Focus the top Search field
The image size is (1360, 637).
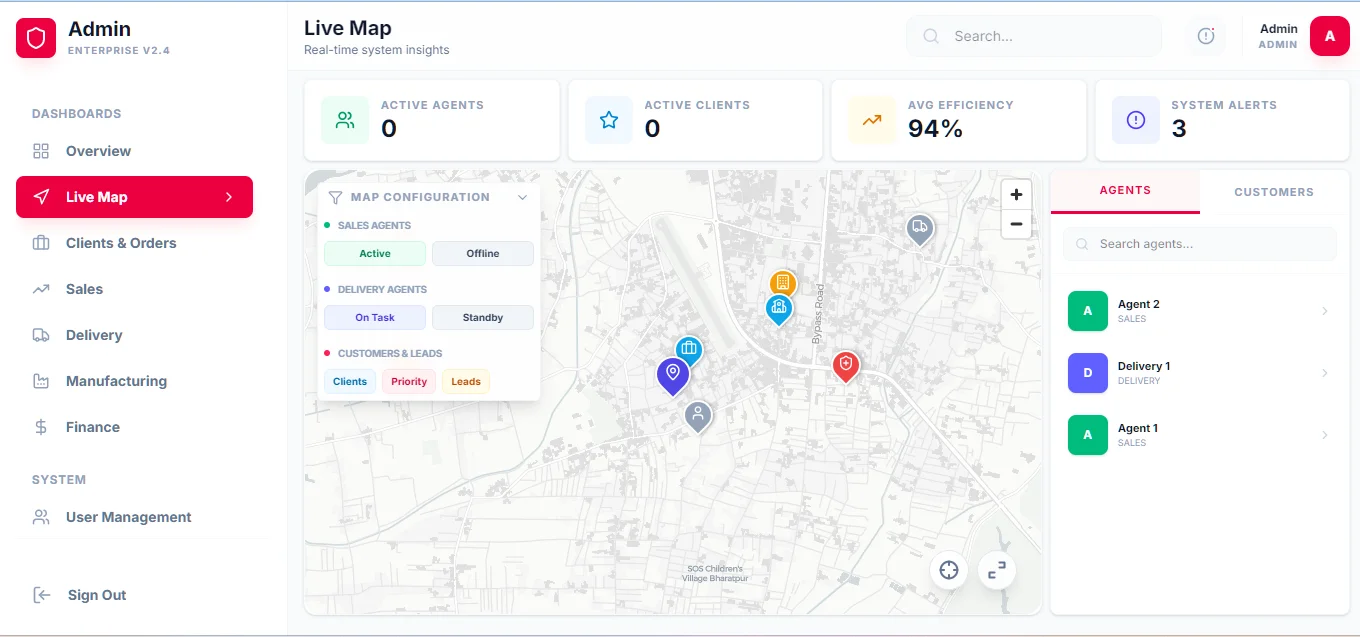click(1034, 36)
